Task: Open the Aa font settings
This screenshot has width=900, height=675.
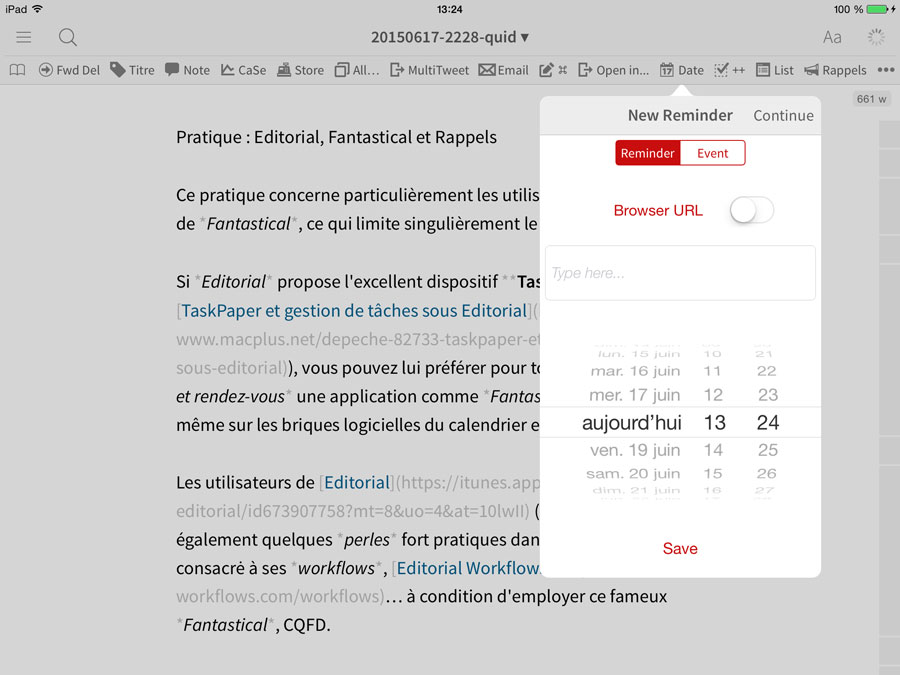Action: click(x=832, y=37)
